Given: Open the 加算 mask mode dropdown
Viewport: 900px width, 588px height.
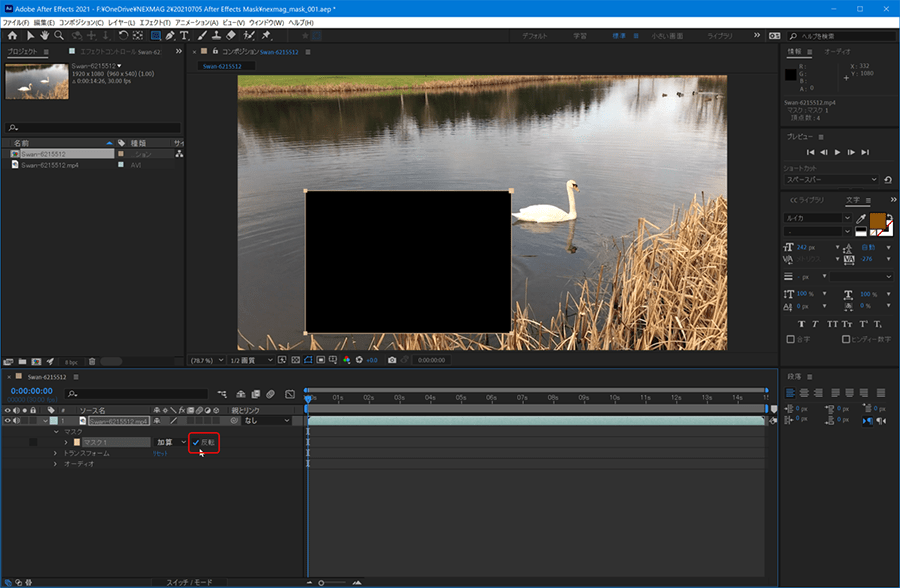Looking at the screenshot, I should (167, 443).
